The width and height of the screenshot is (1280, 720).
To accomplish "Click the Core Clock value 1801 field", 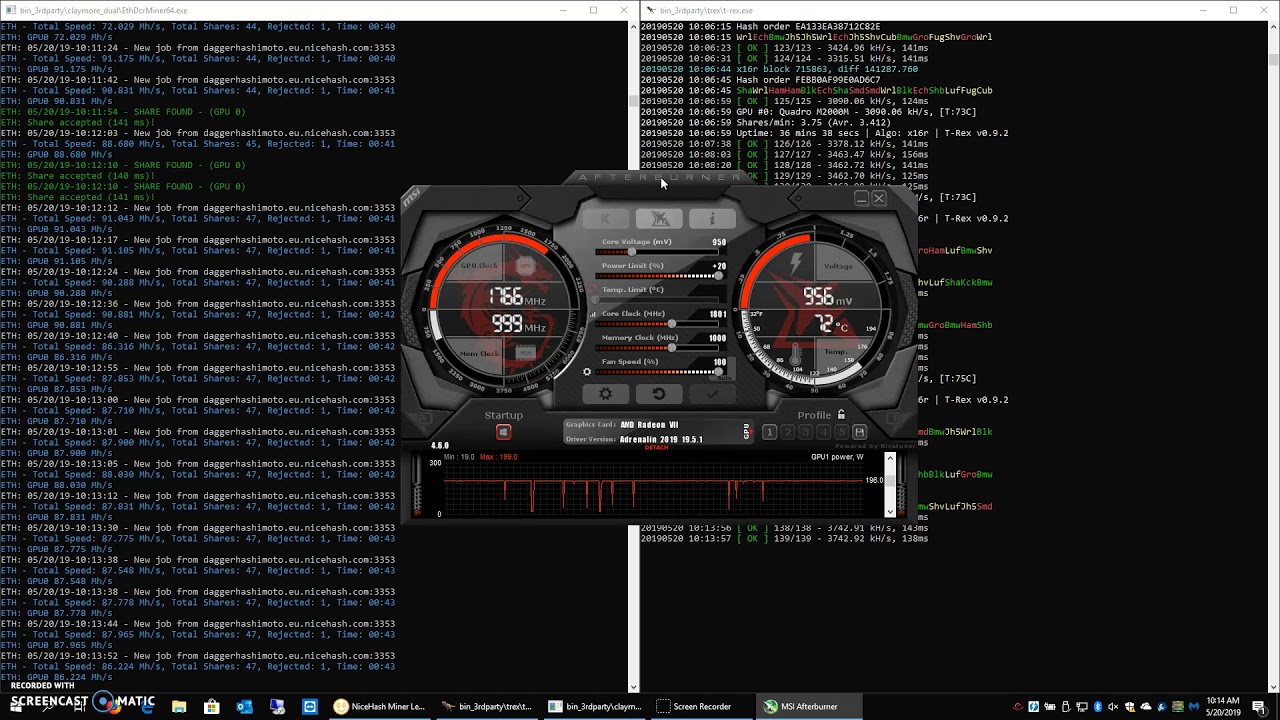I will pos(718,314).
